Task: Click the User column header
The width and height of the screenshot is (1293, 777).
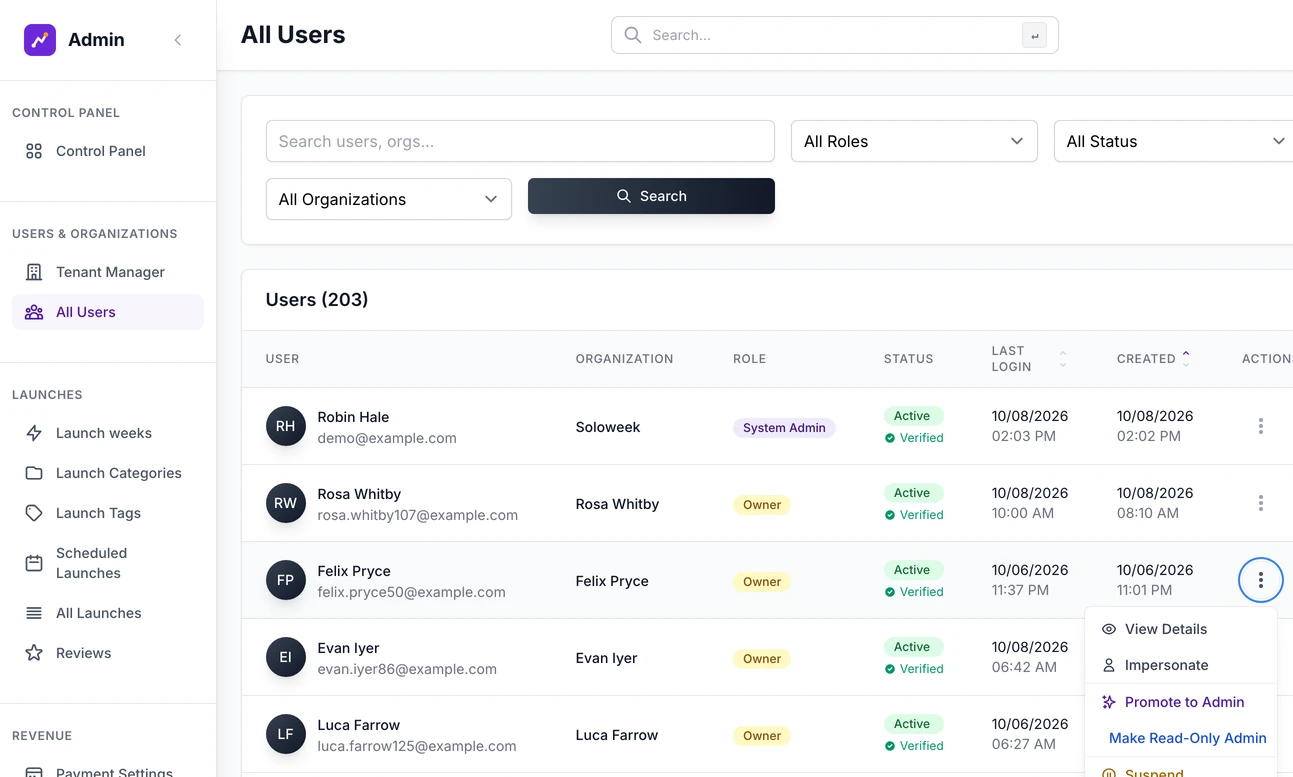Action: tap(282, 359)
